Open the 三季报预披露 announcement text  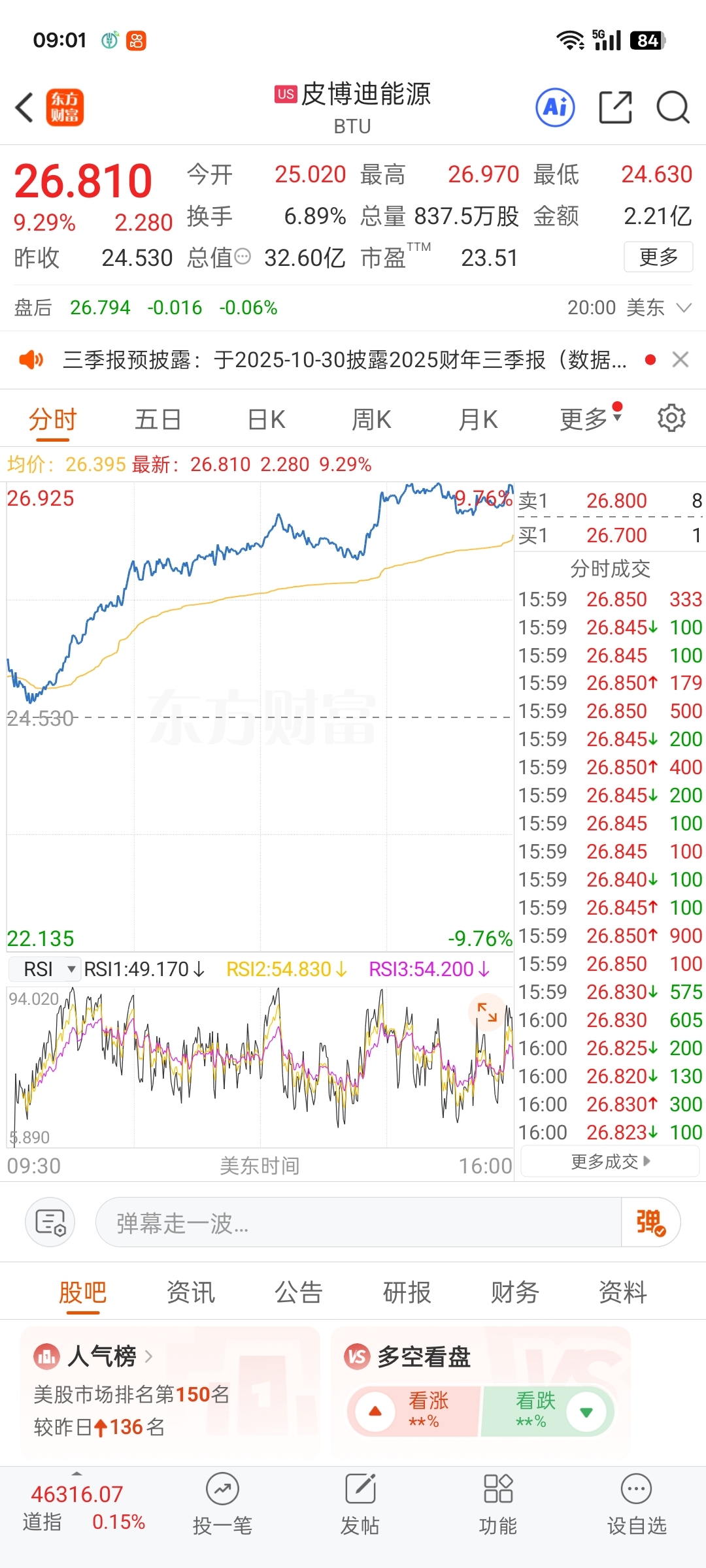(x=345, y=359)
